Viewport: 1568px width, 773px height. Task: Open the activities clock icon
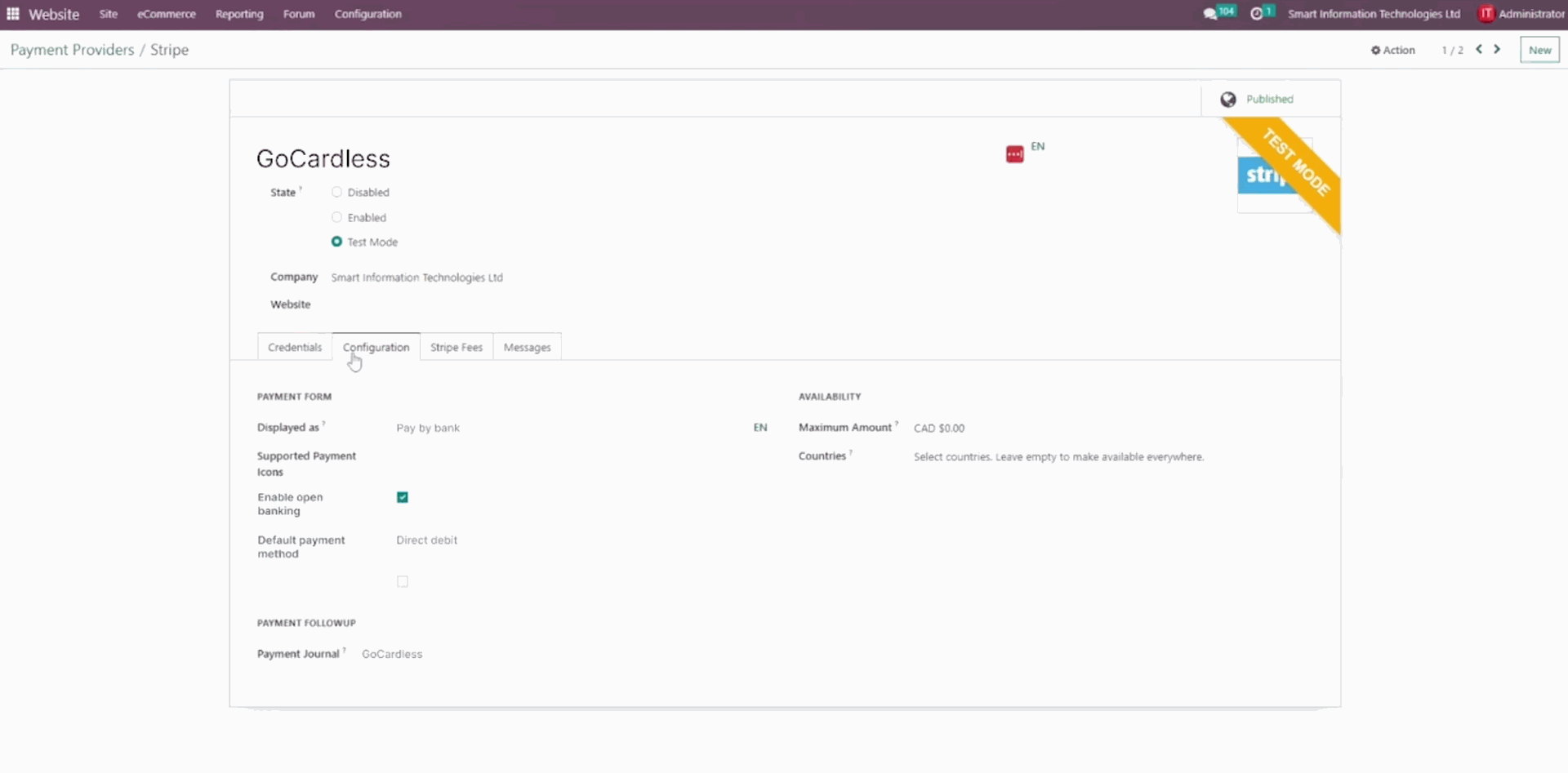point(1256,14)
